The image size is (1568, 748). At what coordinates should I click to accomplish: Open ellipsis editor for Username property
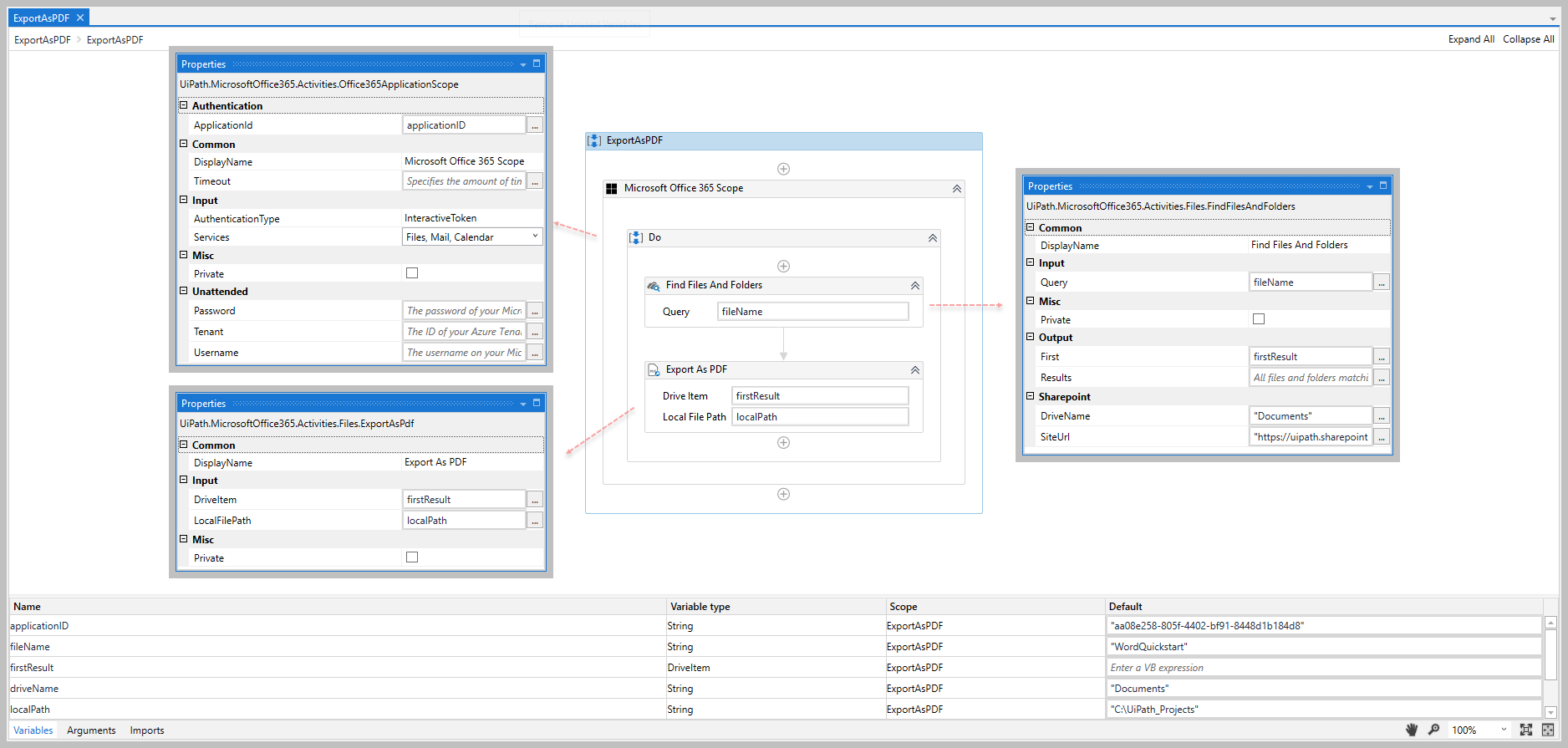pyautogui.click(x=535, y=353)
